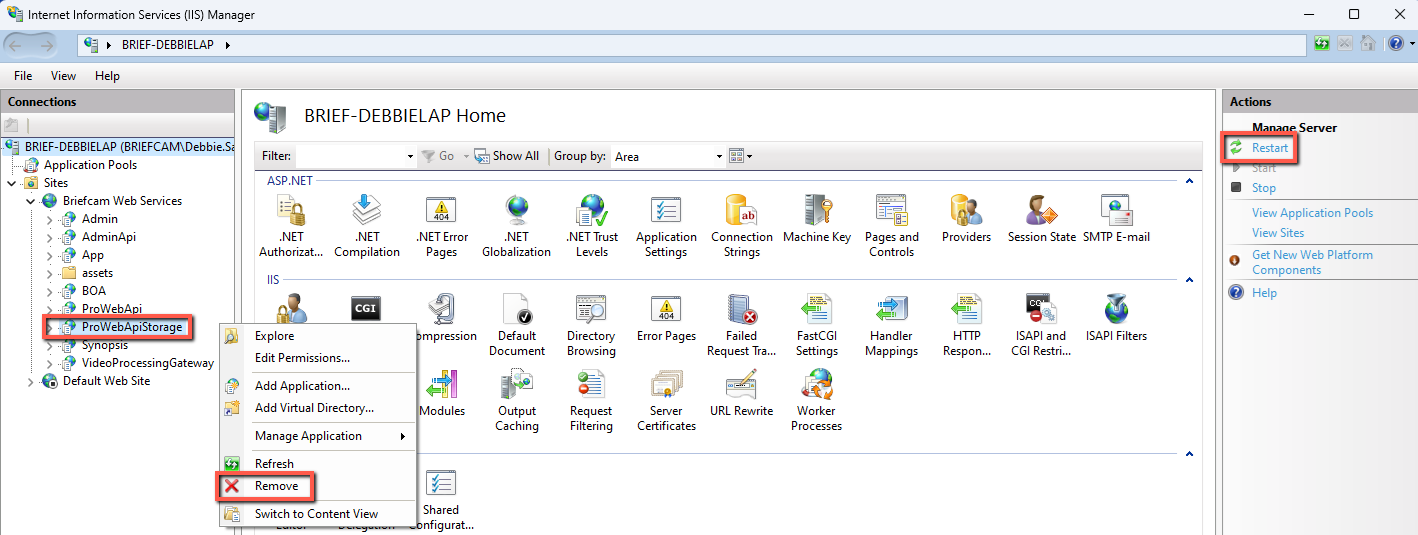Collapse the IIS group section
1418x535 pixels.
(1188, 280)
